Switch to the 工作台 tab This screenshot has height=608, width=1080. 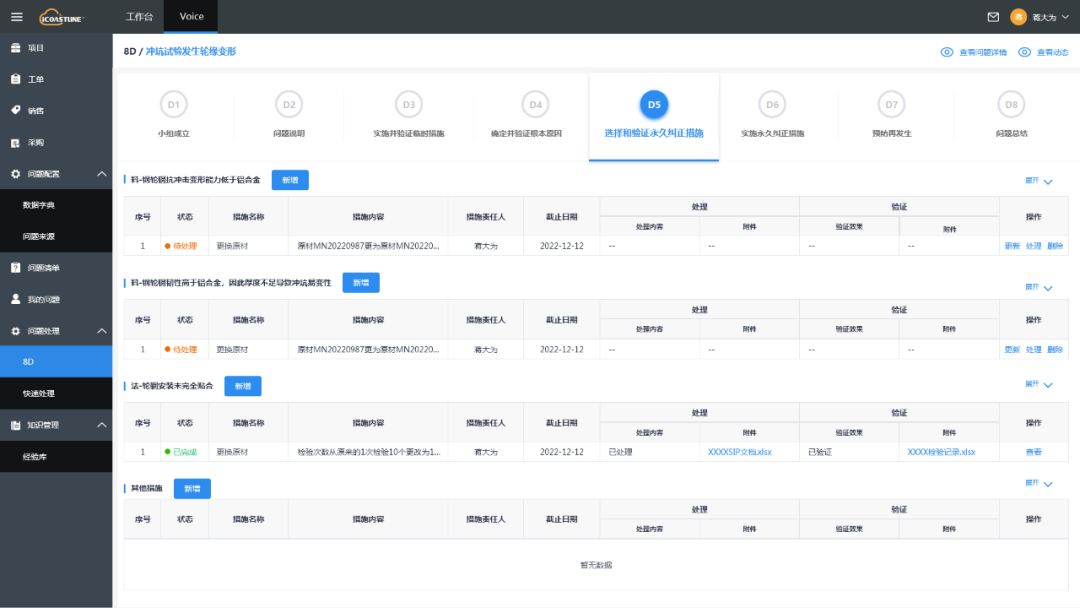coord(140,17)
